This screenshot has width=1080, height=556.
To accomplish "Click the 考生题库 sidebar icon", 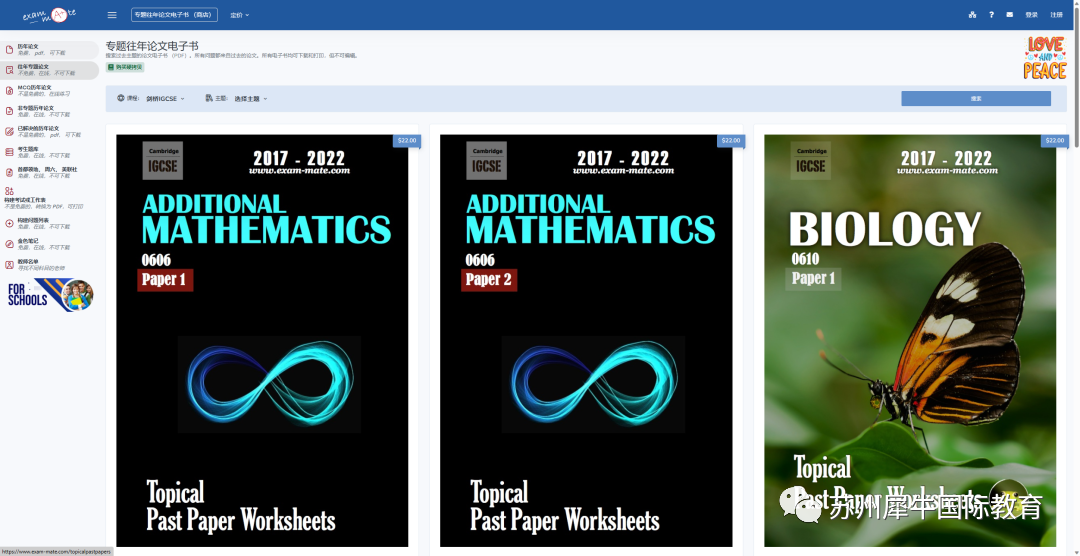I will coord(9,152).
